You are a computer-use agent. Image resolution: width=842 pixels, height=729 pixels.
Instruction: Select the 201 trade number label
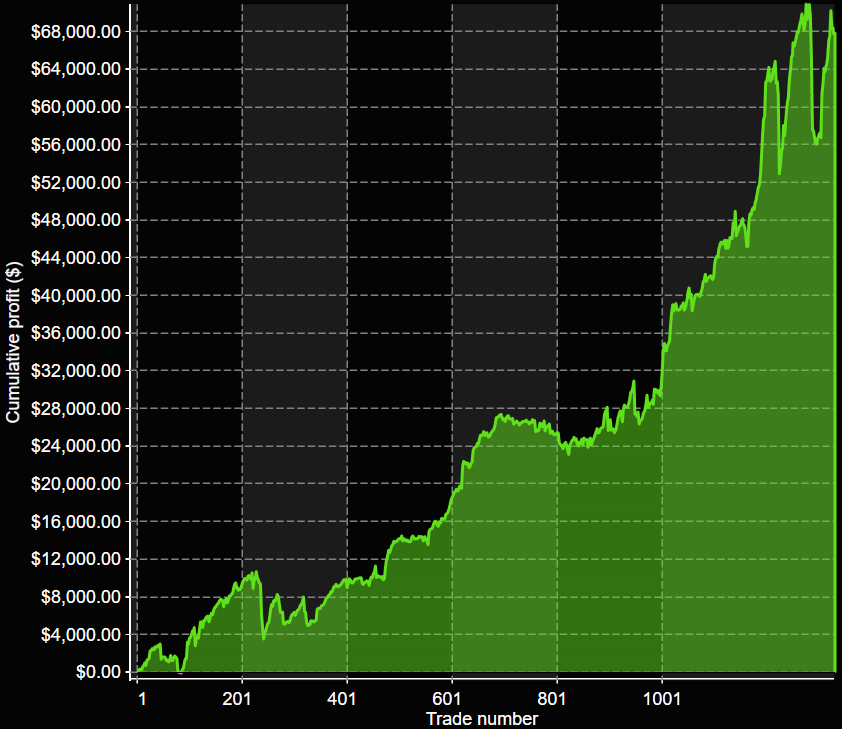click(x=235, y=697)
